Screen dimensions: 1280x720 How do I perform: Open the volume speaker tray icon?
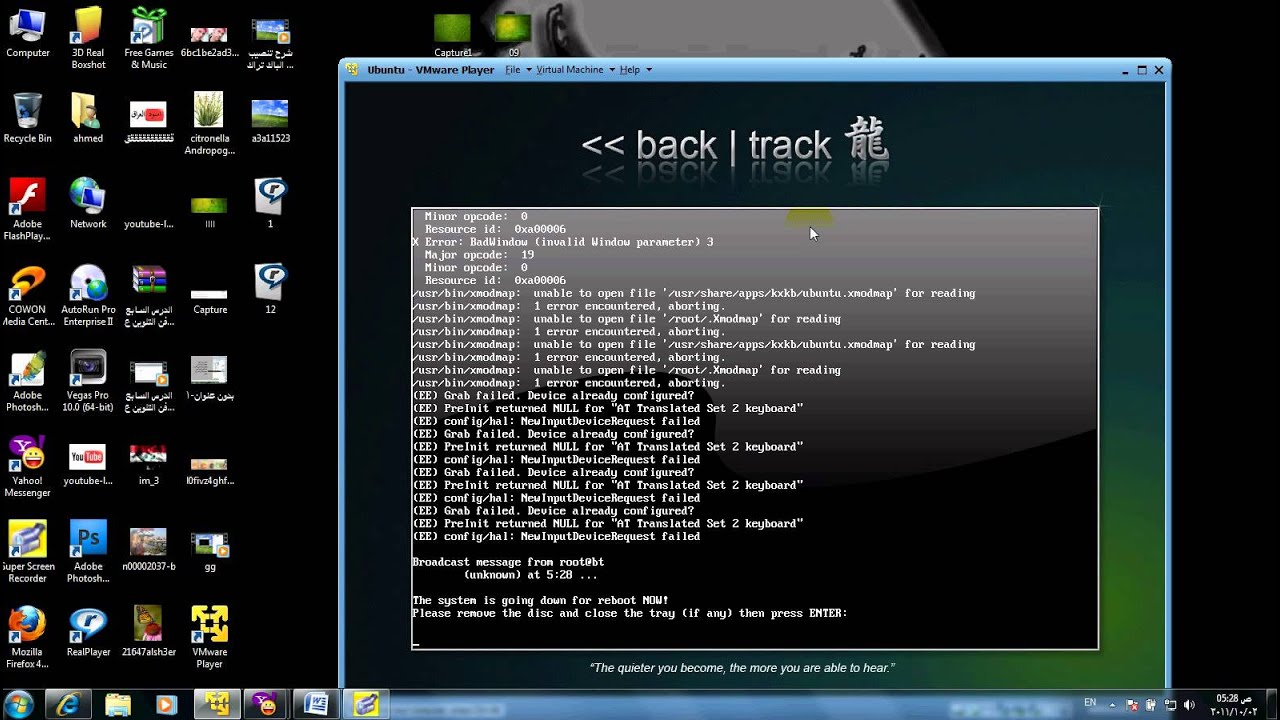[x=1189, y=704]
